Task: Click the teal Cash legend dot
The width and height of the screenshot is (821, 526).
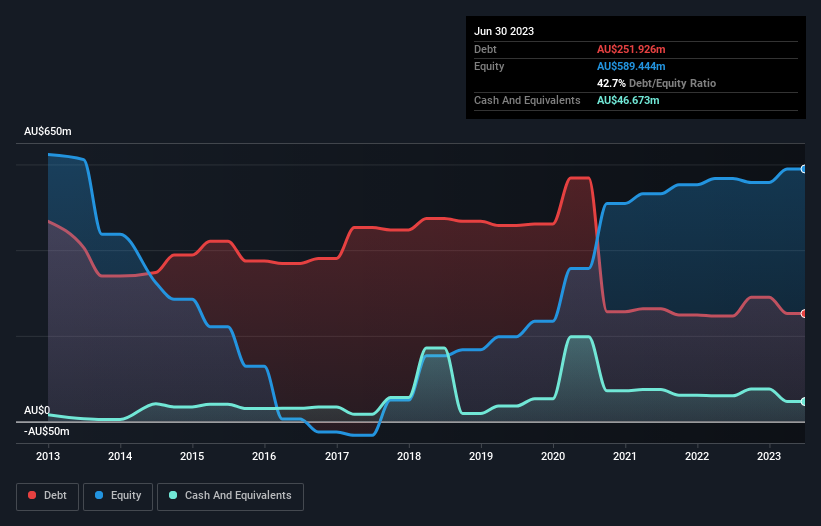Action: (173, 495)
